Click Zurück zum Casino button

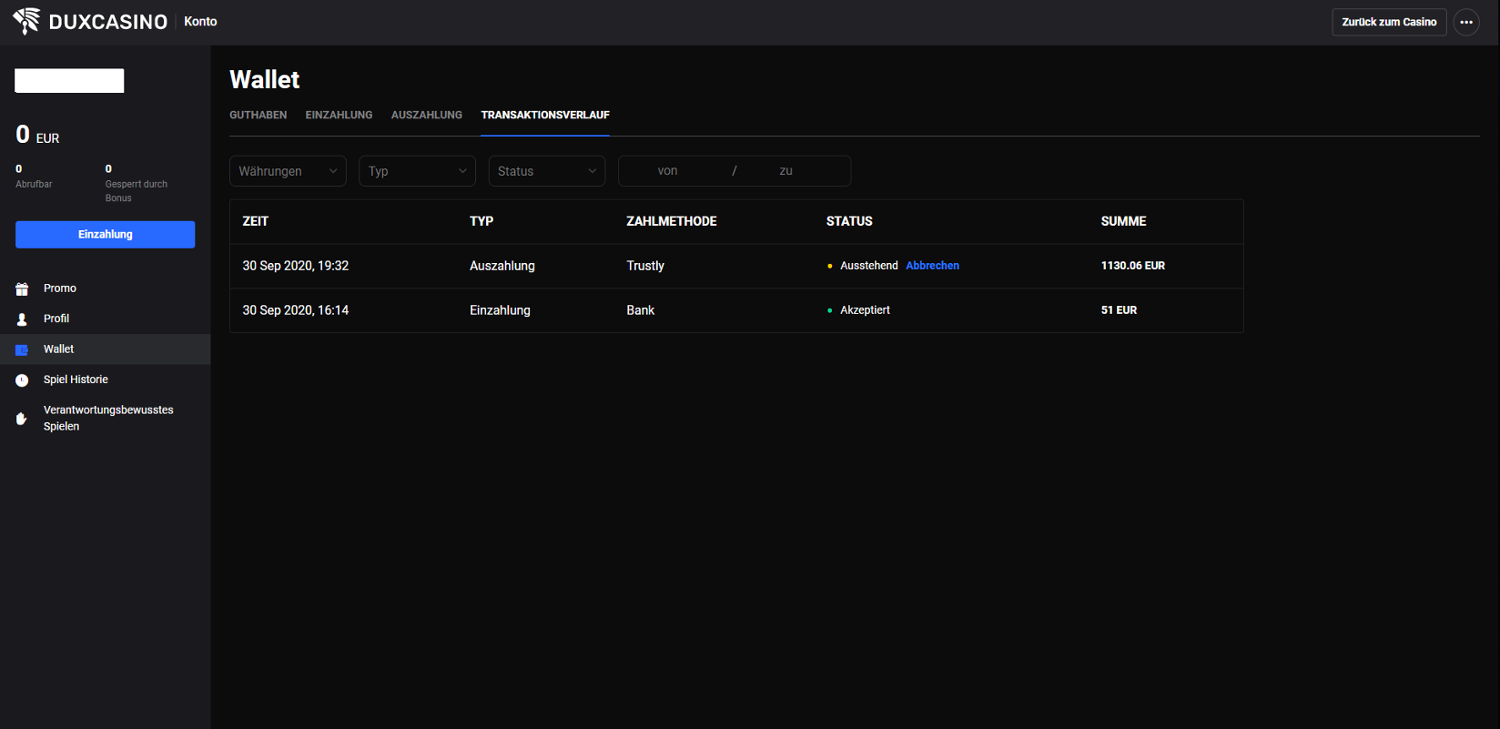tap(1389, 22)
